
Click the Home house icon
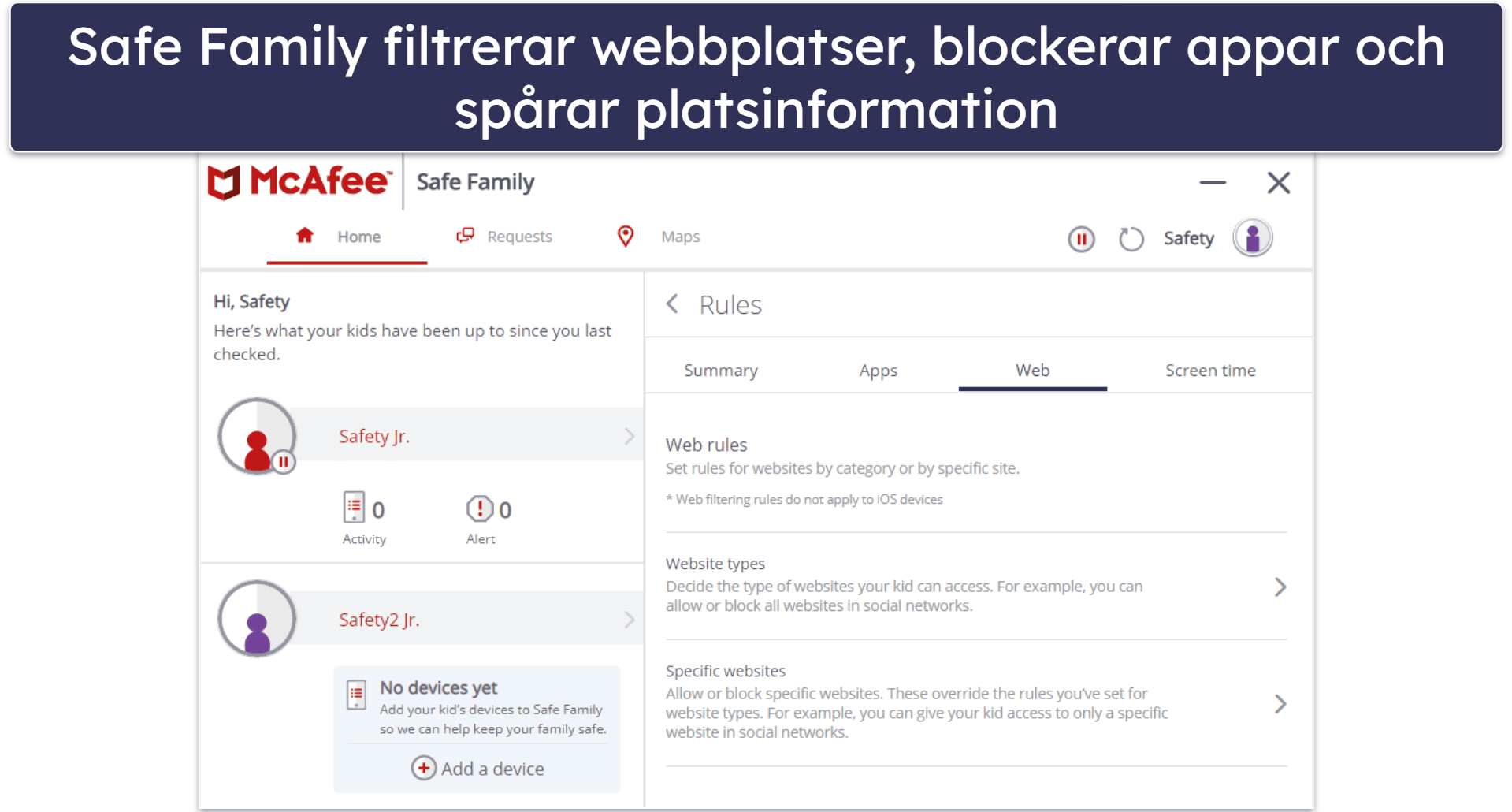click(305, 236)
